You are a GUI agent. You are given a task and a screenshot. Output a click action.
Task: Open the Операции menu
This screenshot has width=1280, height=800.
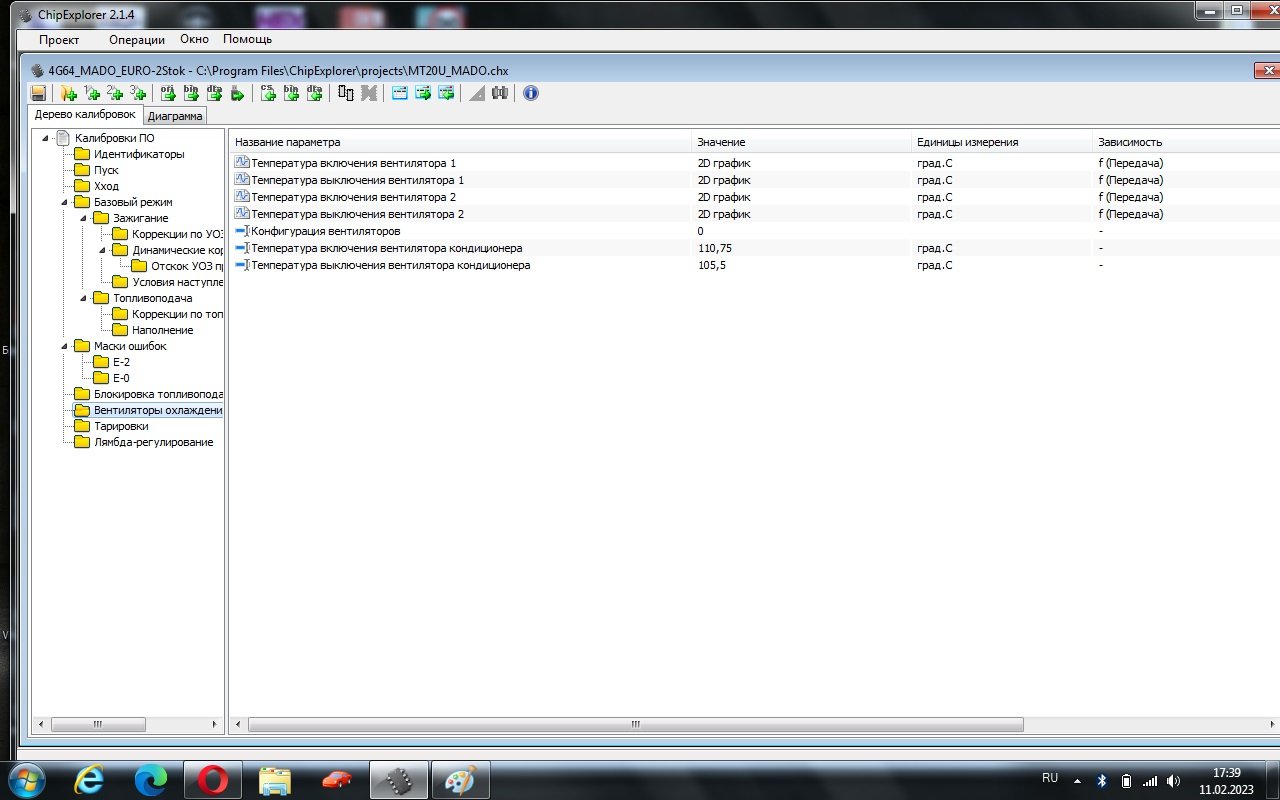137,40
